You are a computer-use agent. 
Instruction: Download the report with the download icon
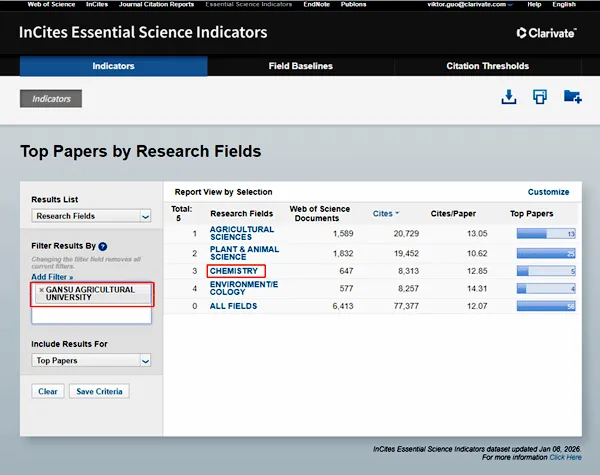[509, 97]
